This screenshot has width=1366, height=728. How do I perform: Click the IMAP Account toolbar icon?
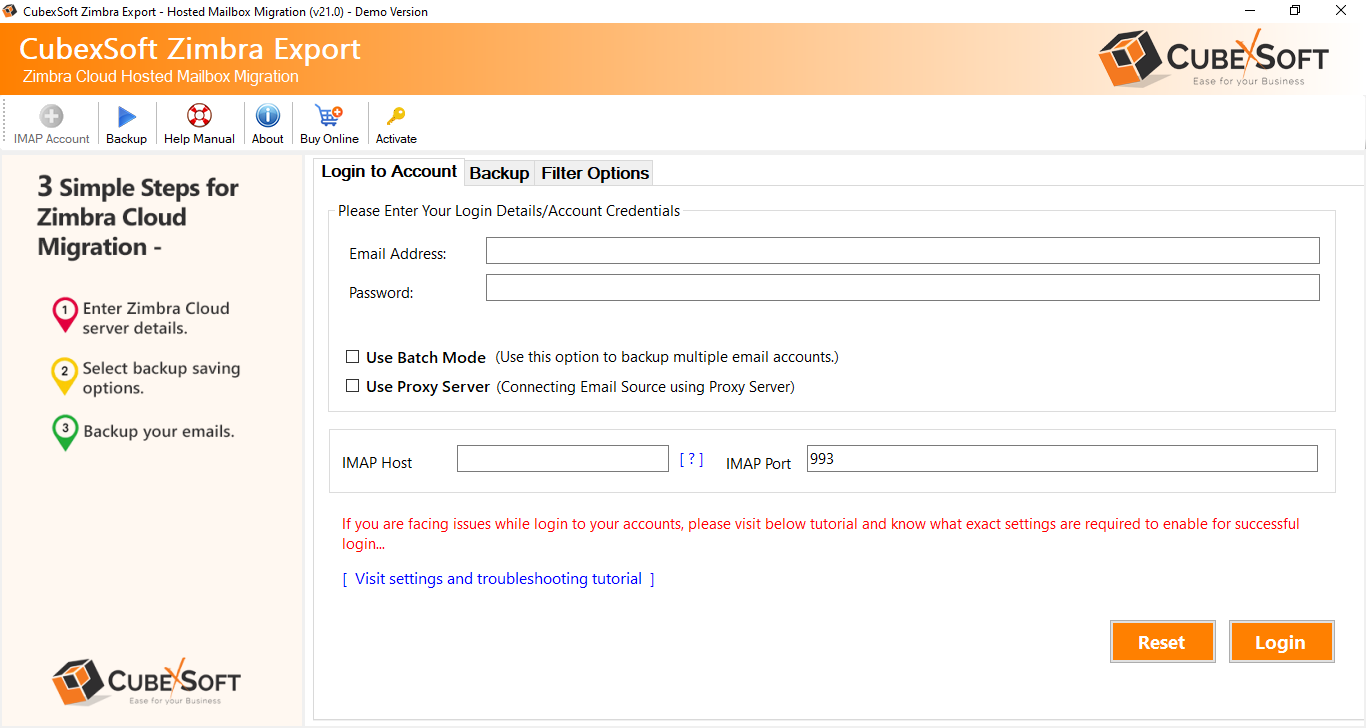point(51,116)
